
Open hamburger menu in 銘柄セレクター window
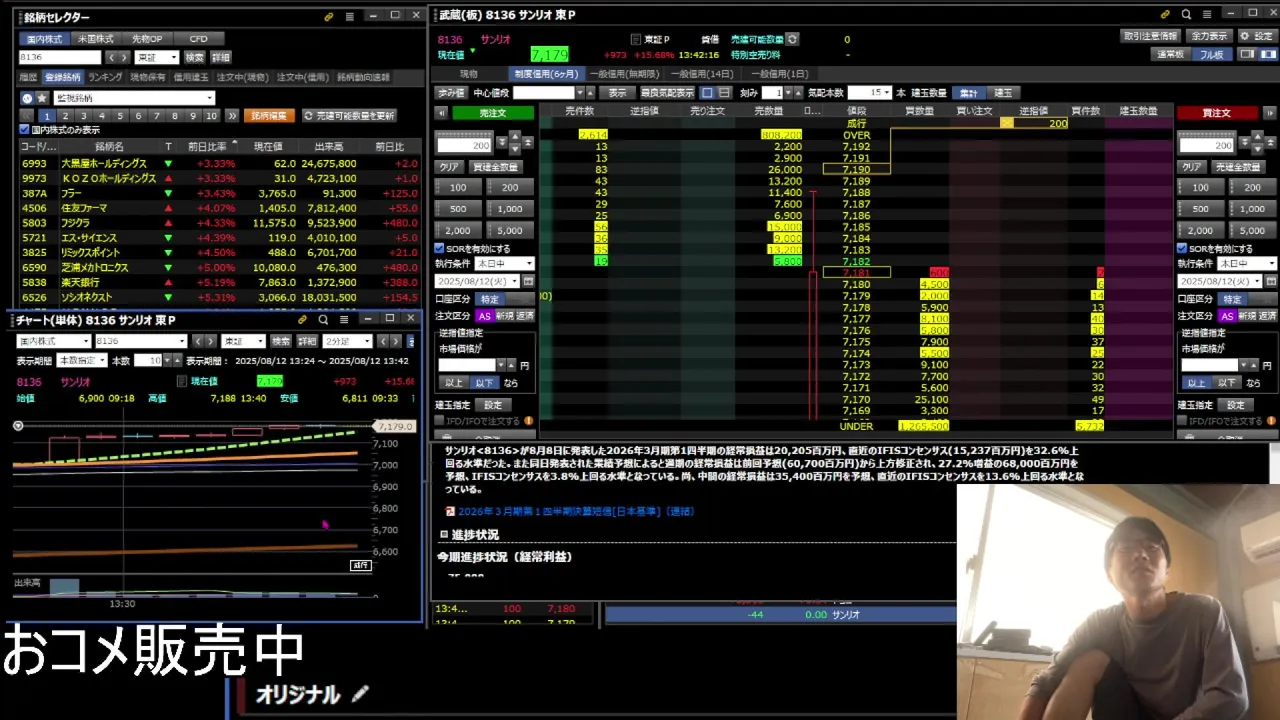[x=349, y=17]
